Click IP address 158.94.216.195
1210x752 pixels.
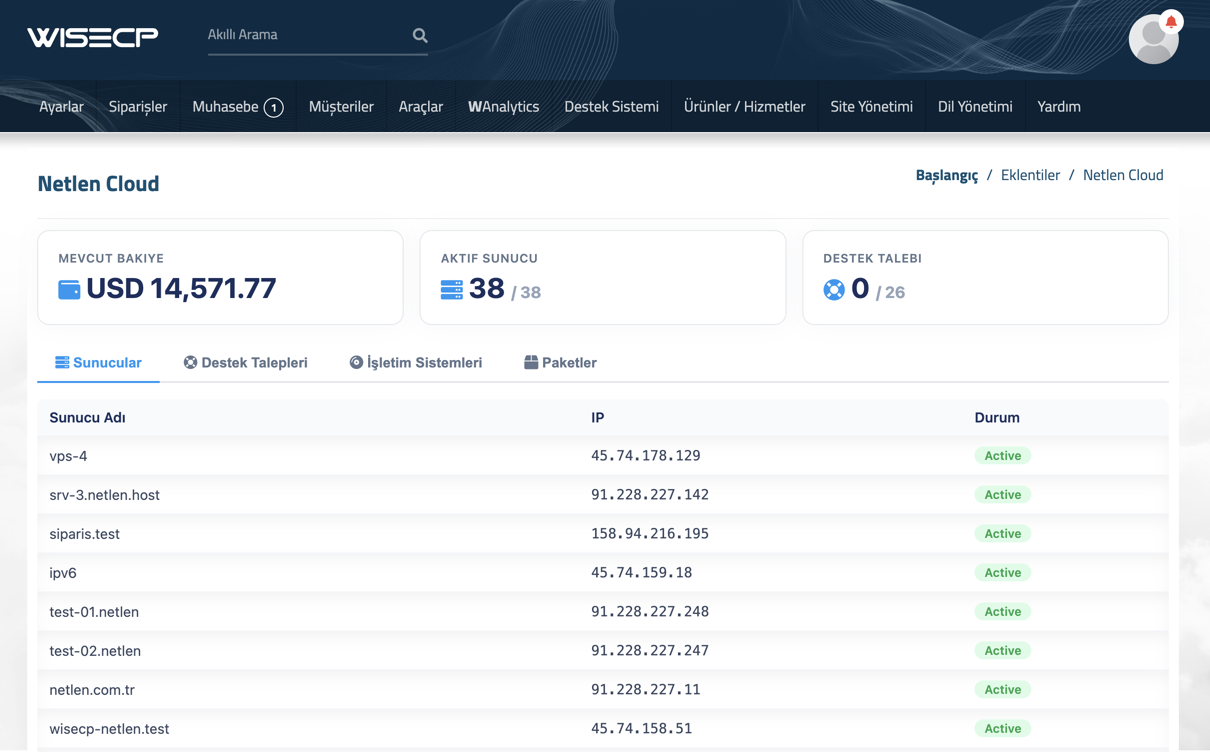(x=650, y=534)
